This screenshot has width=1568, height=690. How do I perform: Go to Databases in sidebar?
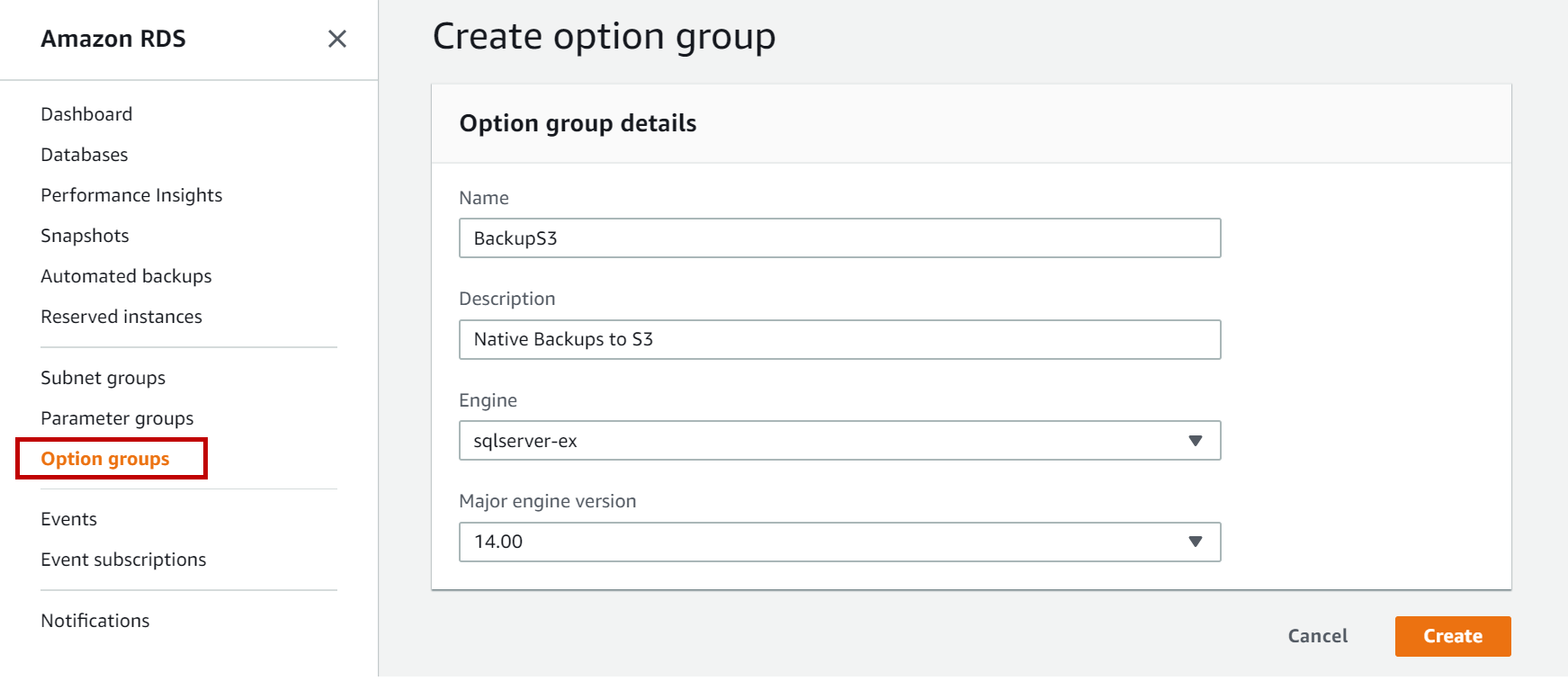[85, 155]
